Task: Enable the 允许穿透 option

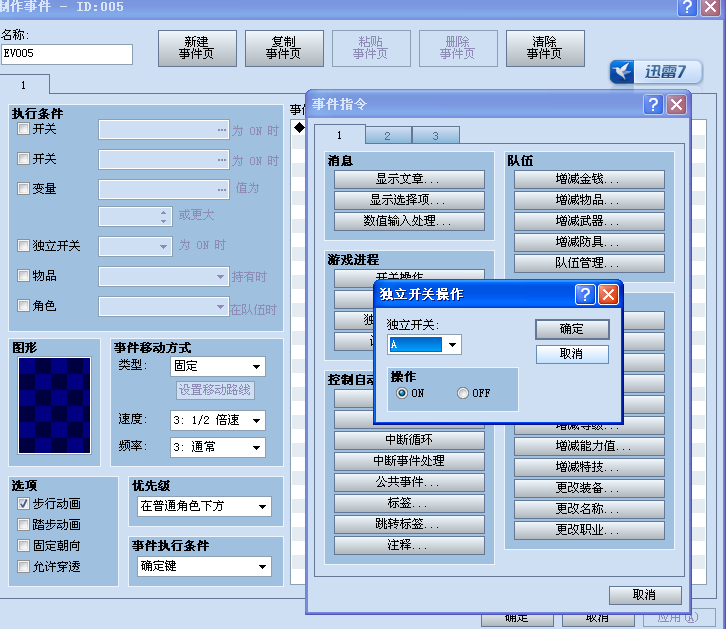Action: coord(23,566)
